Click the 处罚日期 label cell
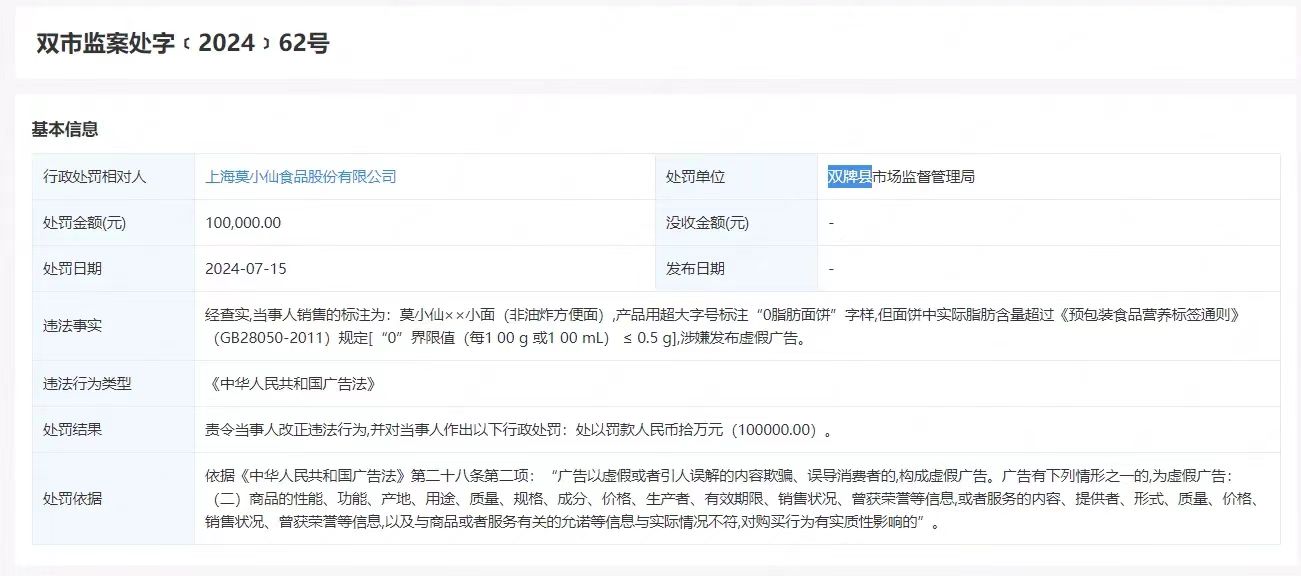 point(72,269)
